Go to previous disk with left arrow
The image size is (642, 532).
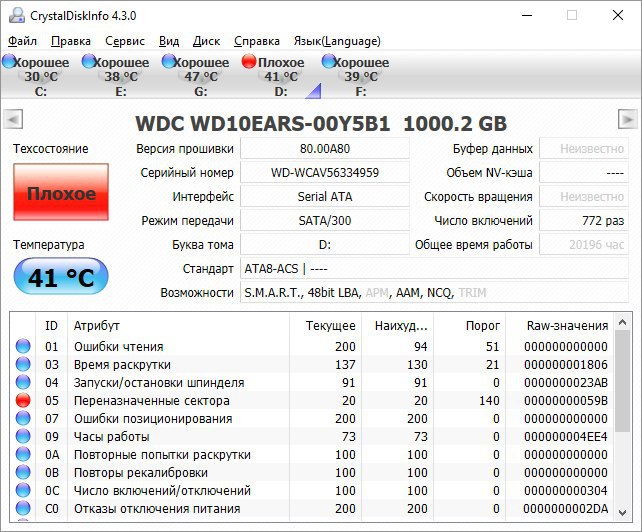13,120
